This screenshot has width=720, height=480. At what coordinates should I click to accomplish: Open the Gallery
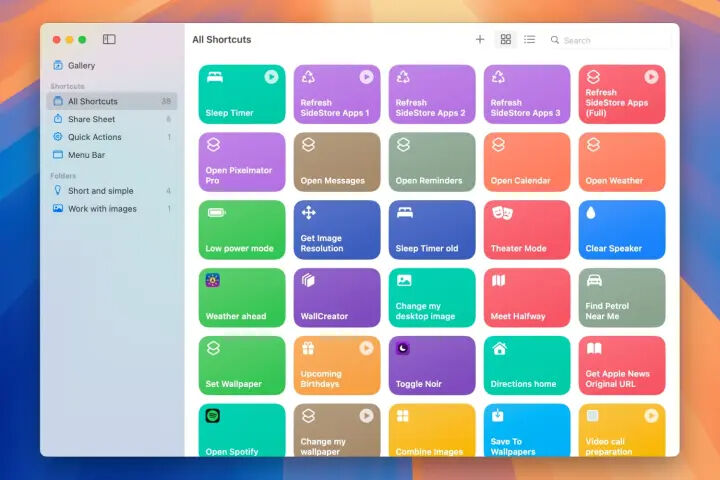[x=81, y=65]
